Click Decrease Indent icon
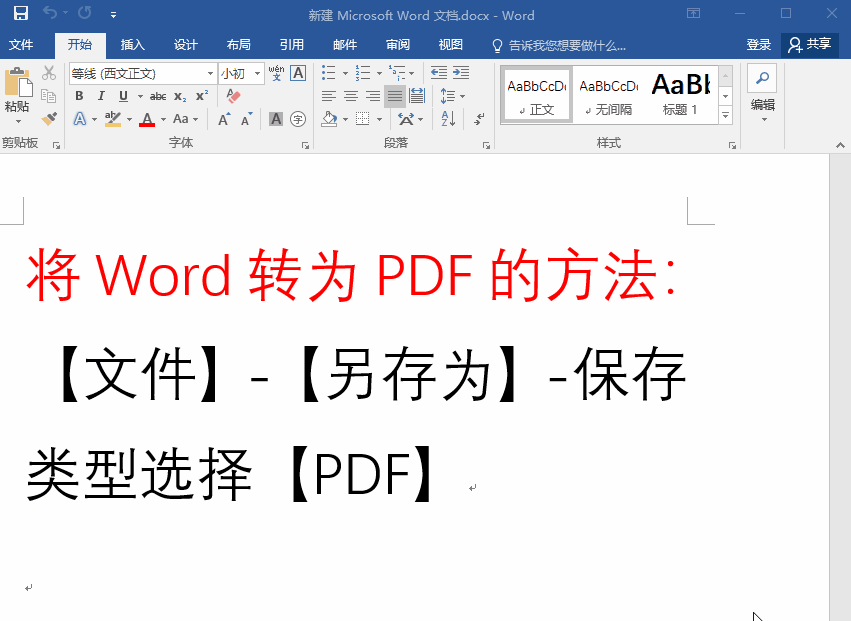Viewport: 851px width, 621px height. [x=439, y=73]
